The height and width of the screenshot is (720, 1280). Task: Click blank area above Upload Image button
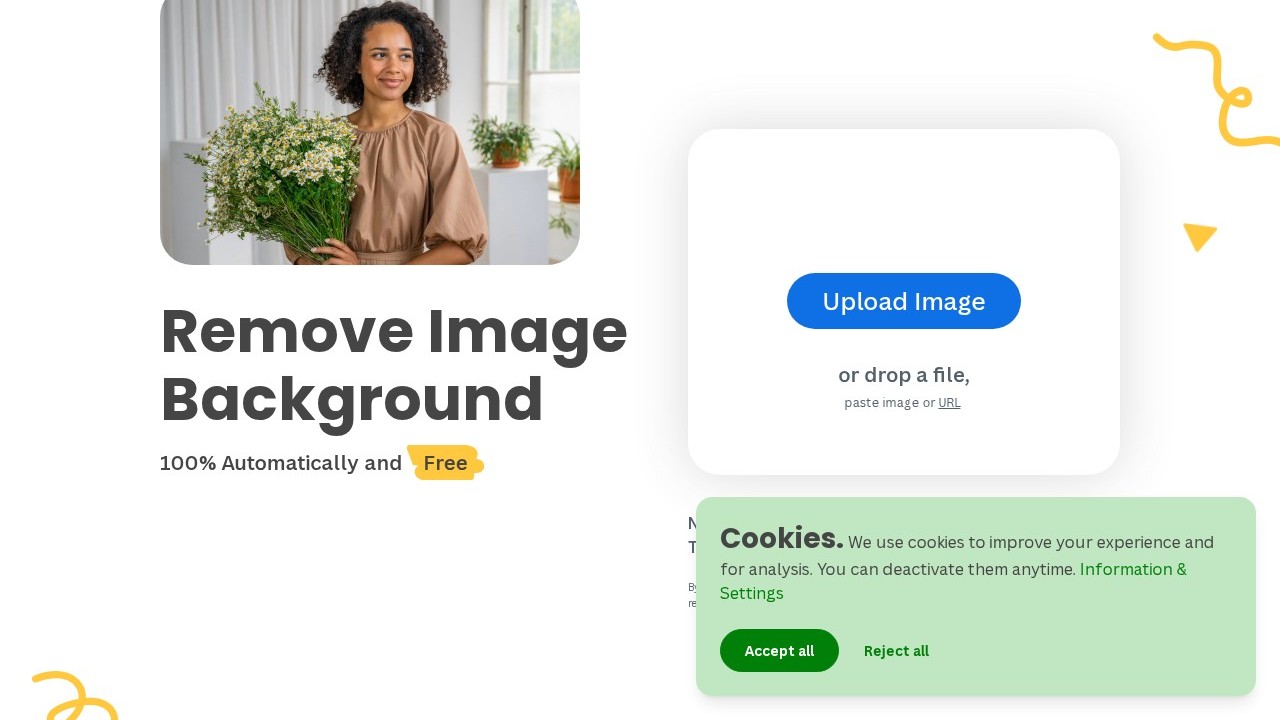904,200
